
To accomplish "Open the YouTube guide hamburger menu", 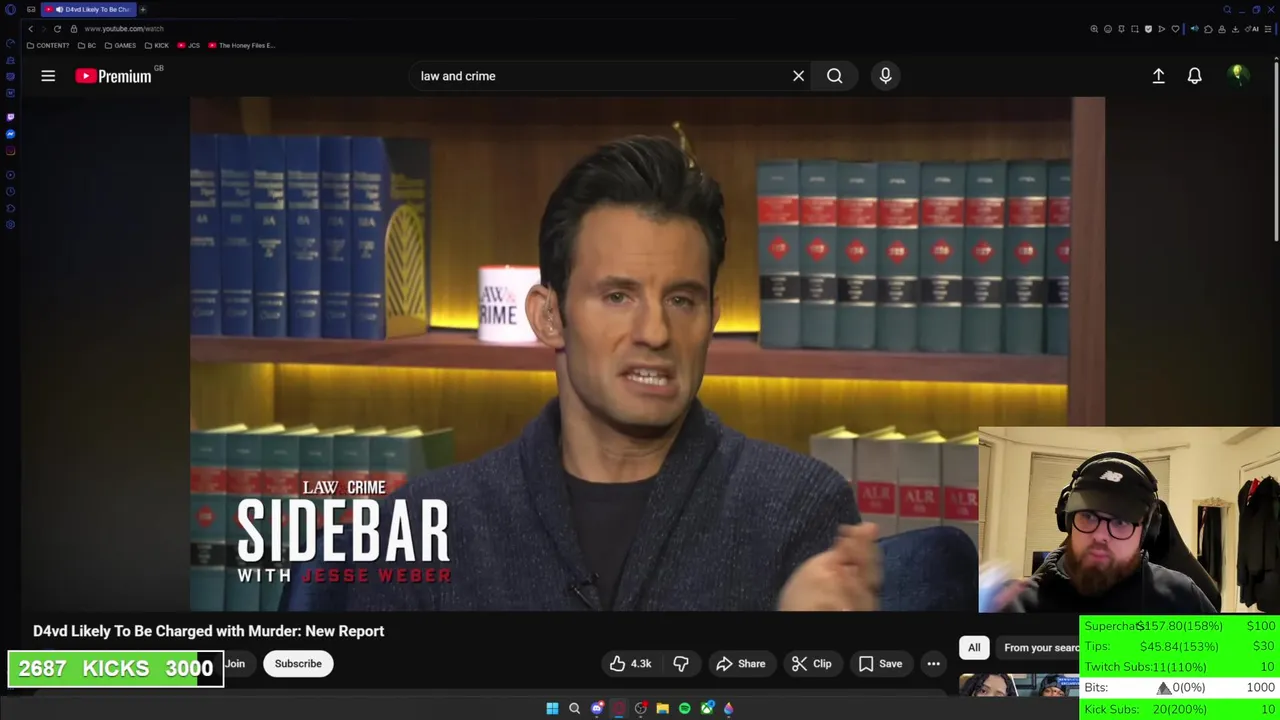I will [48, 76].
